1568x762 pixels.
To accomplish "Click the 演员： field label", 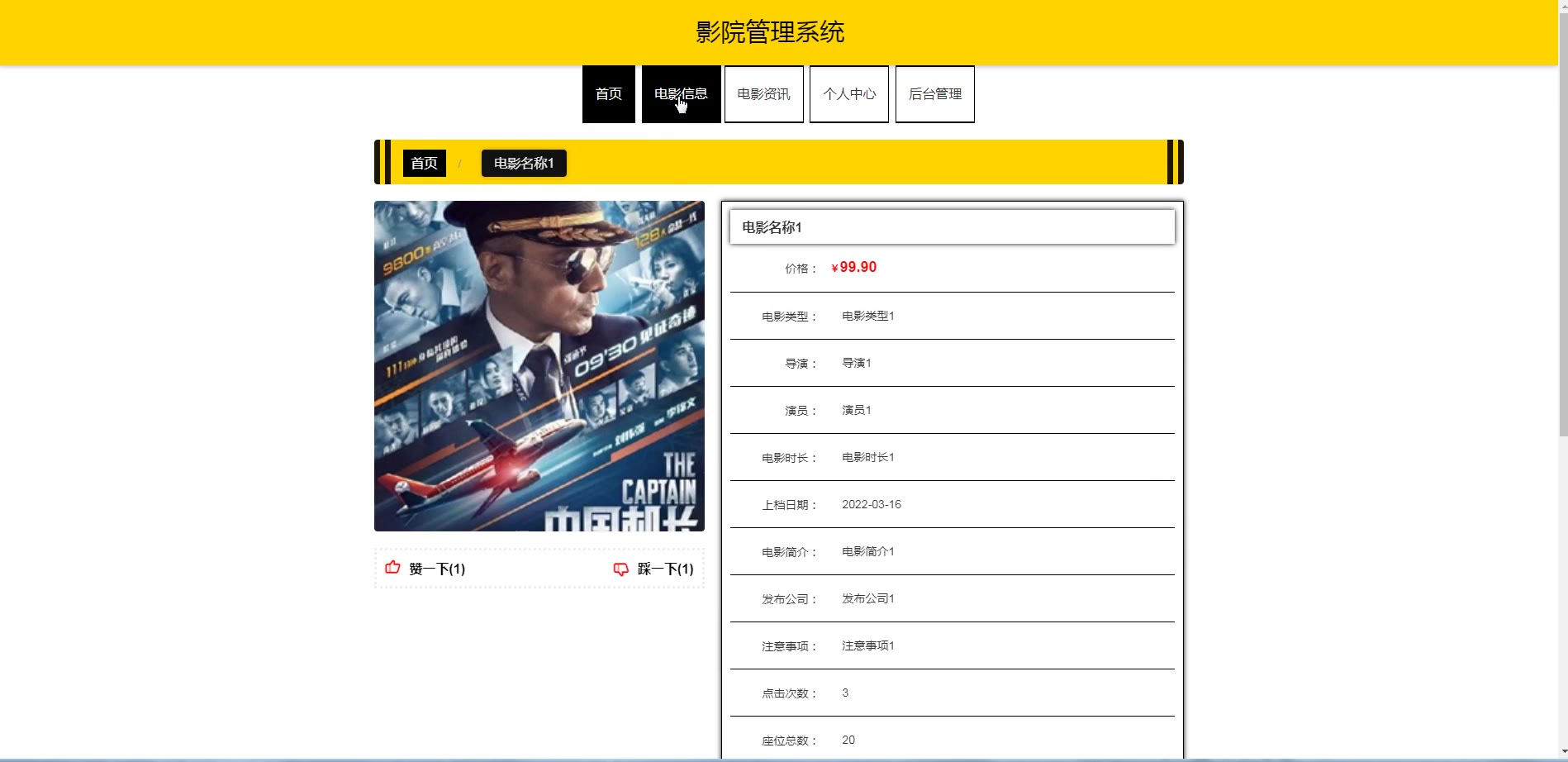I will pos(801,411).
